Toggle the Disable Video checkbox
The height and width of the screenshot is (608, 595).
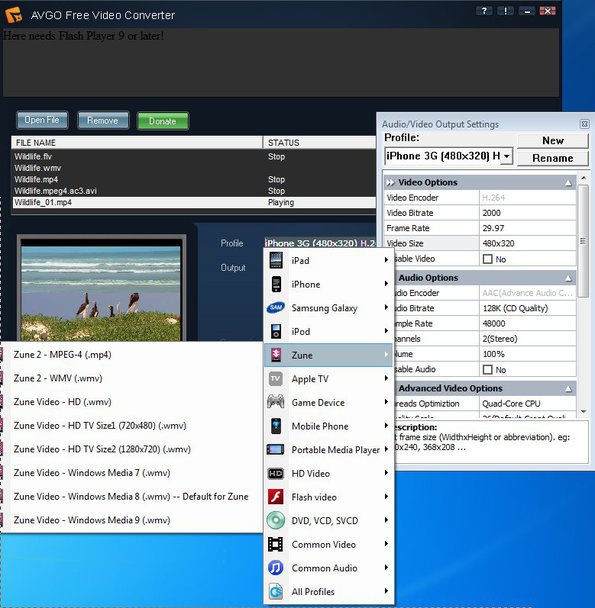[x=488, y=259]
